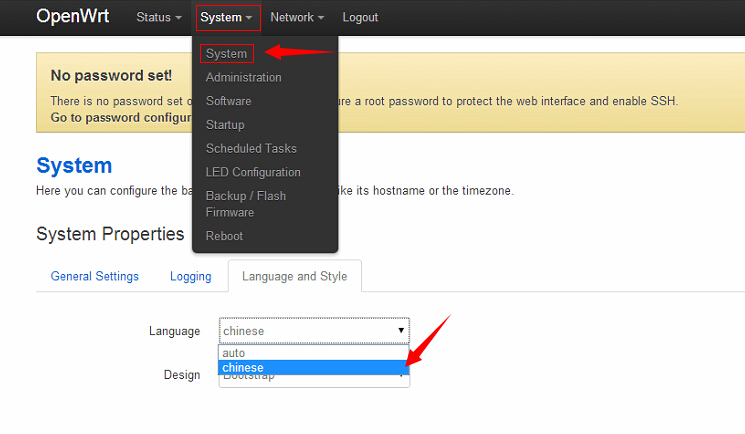Click the Logout link
The width and height of the screenshot is (745, 434).
tap(360, 18)
